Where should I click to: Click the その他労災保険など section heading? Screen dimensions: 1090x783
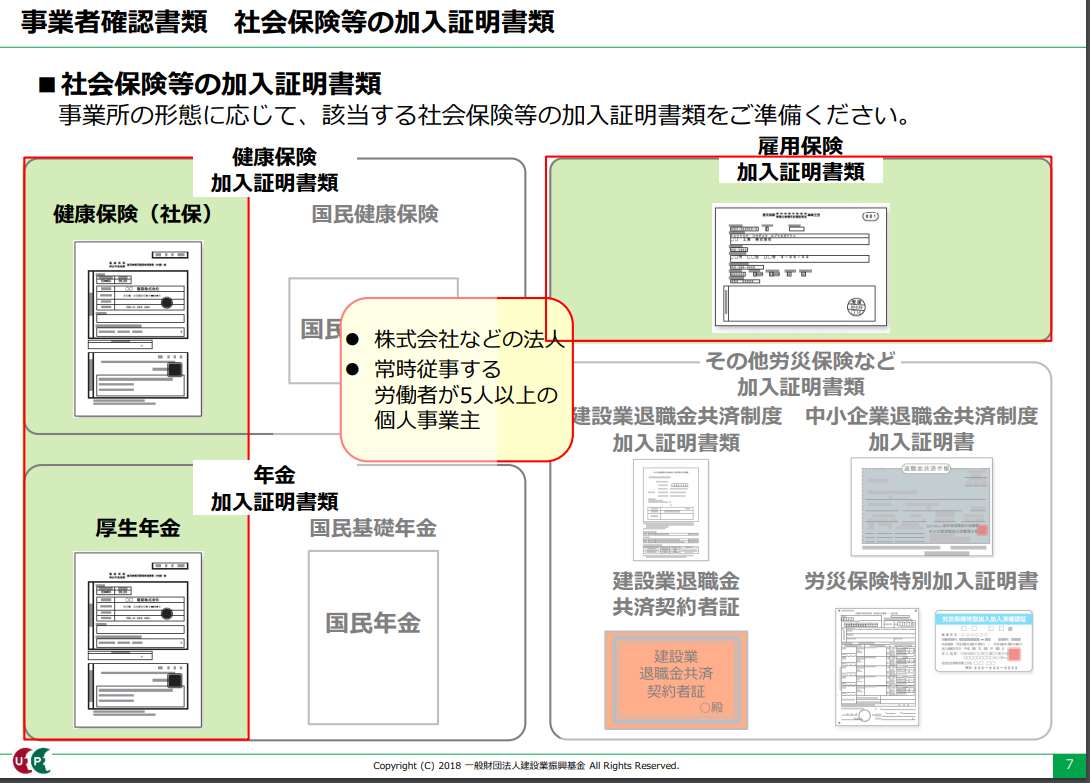pos(800,361)
